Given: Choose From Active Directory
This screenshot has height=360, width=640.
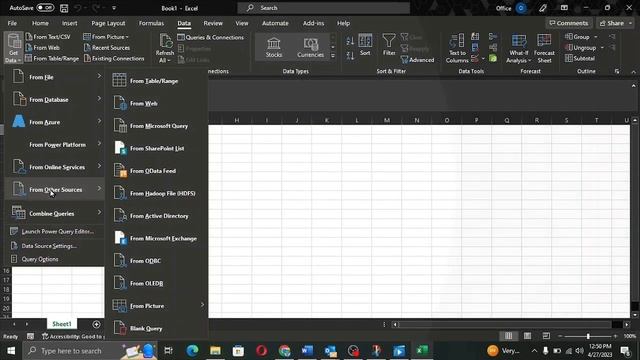Looking at the screenshot, I should pyautogui.click(x=157, y=216).
